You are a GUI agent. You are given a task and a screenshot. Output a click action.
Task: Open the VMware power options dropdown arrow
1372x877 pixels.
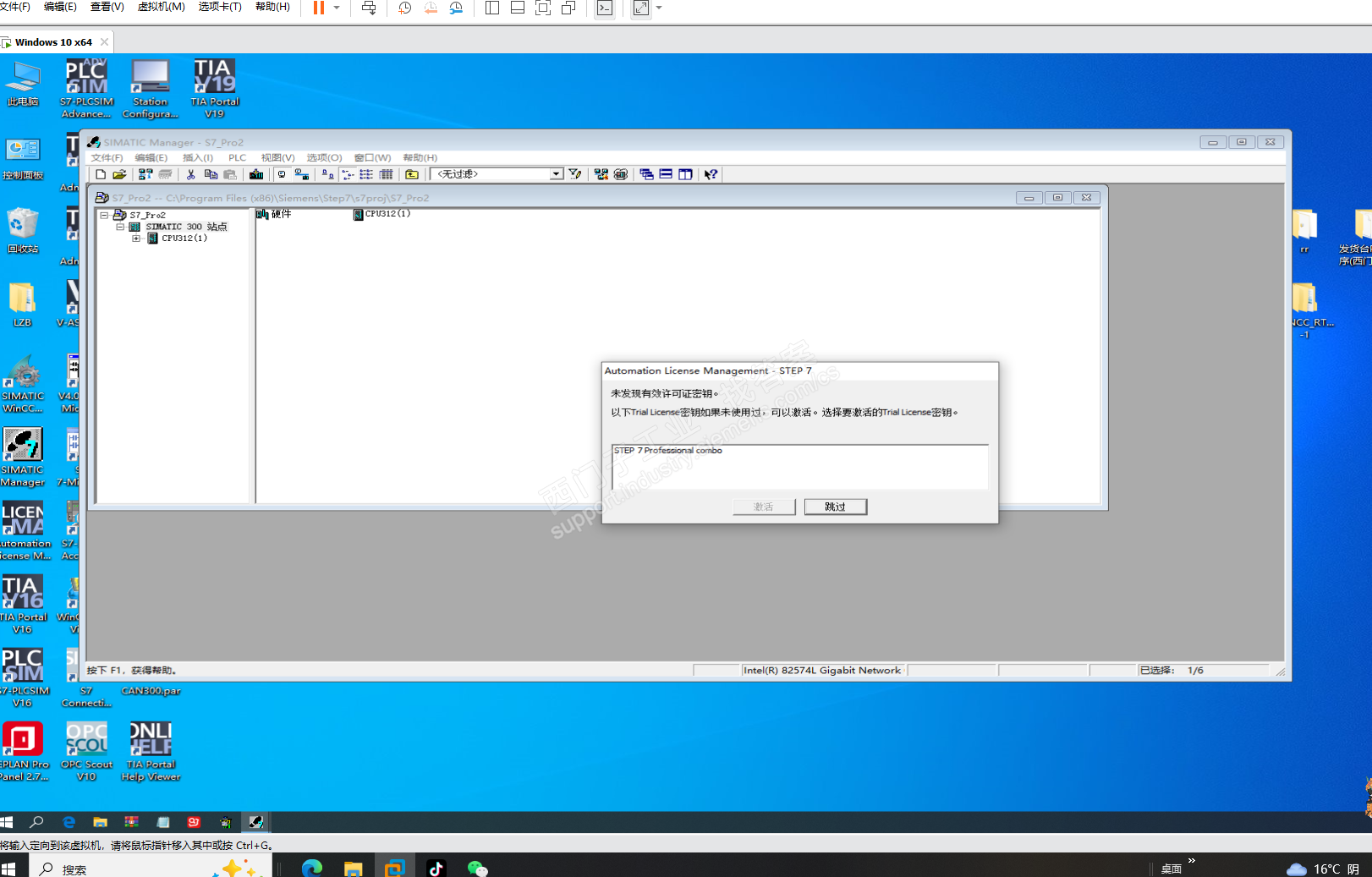pyautogui.click(x=337, y=8)
